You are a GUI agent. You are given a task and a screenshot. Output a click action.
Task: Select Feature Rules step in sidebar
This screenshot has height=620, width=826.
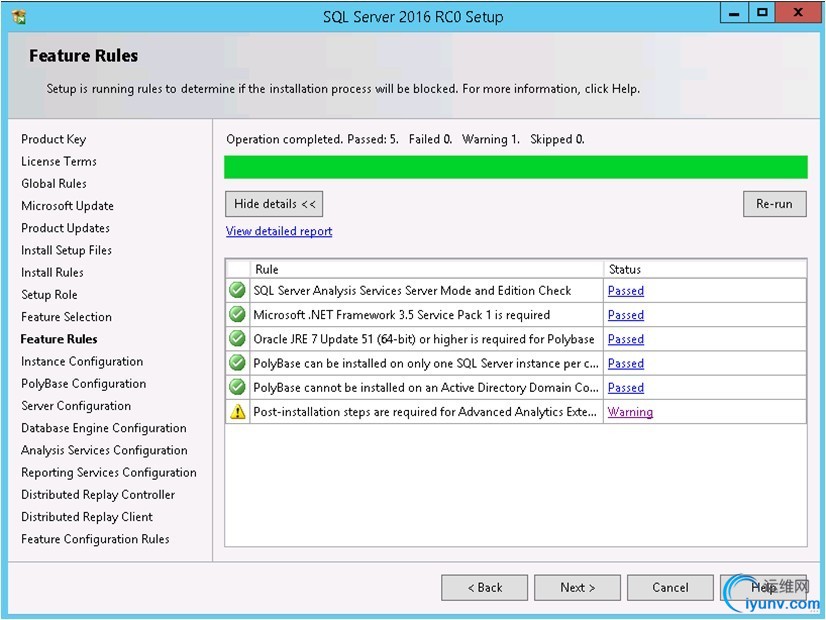click(x=59, y=339)
